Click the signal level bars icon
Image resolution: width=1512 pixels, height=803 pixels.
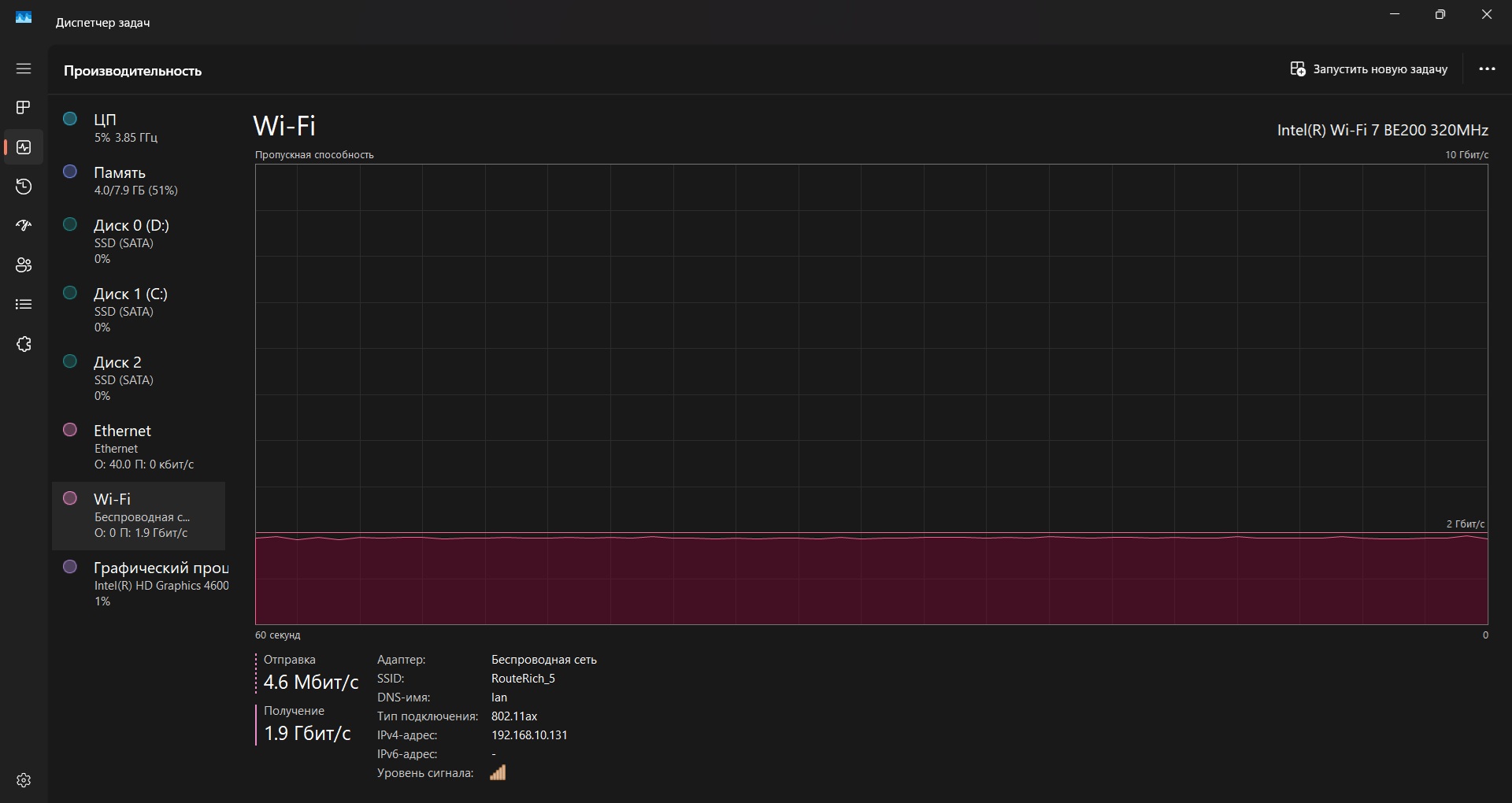[x=498, y=772]
